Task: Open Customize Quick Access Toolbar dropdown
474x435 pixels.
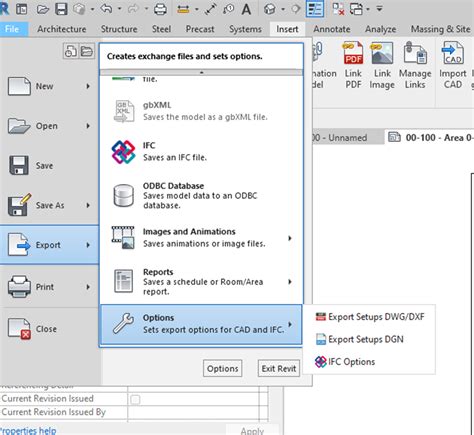Action: (x=379, y=9)
